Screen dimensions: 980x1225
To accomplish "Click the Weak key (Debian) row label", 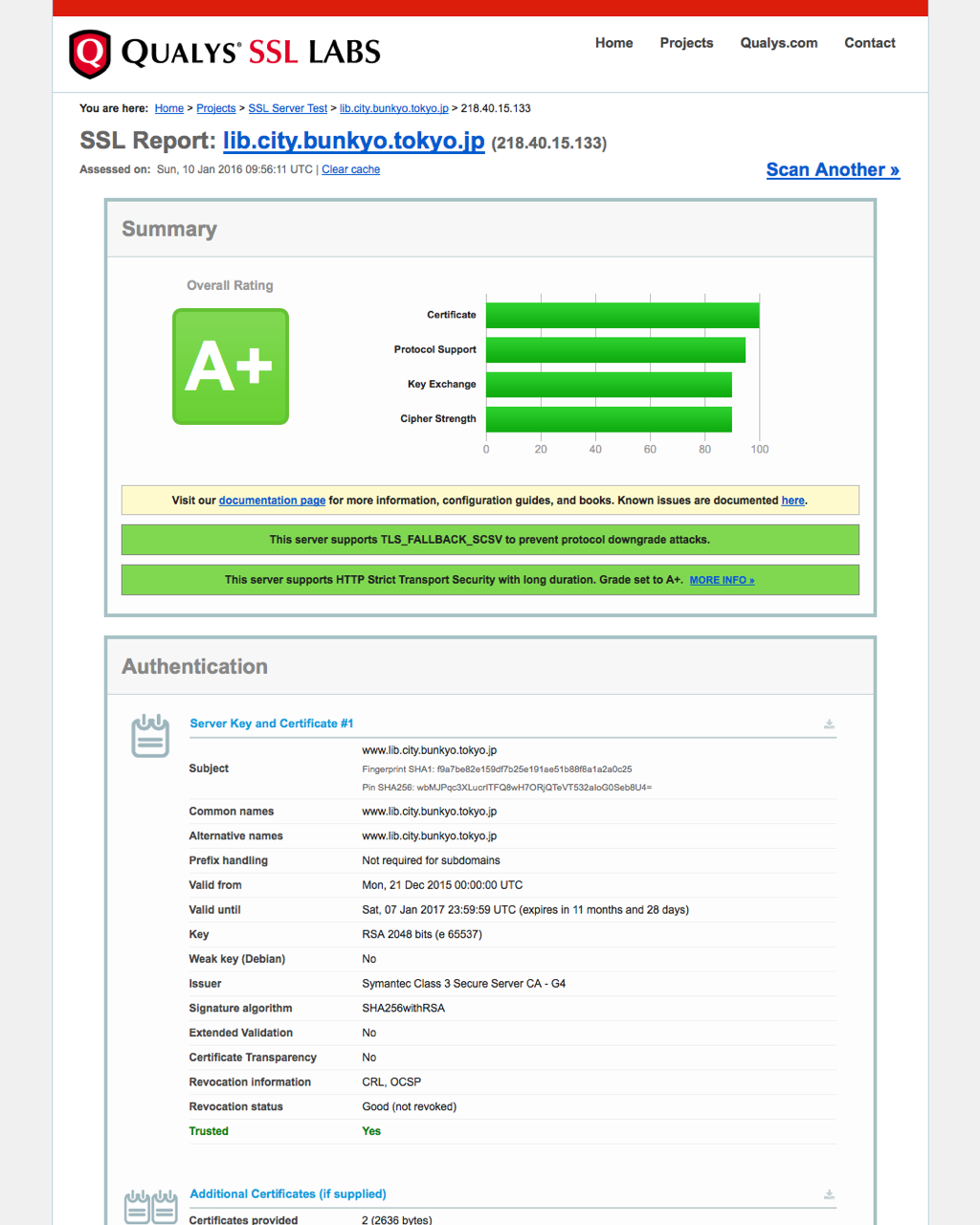I will [x=237, y=959].
